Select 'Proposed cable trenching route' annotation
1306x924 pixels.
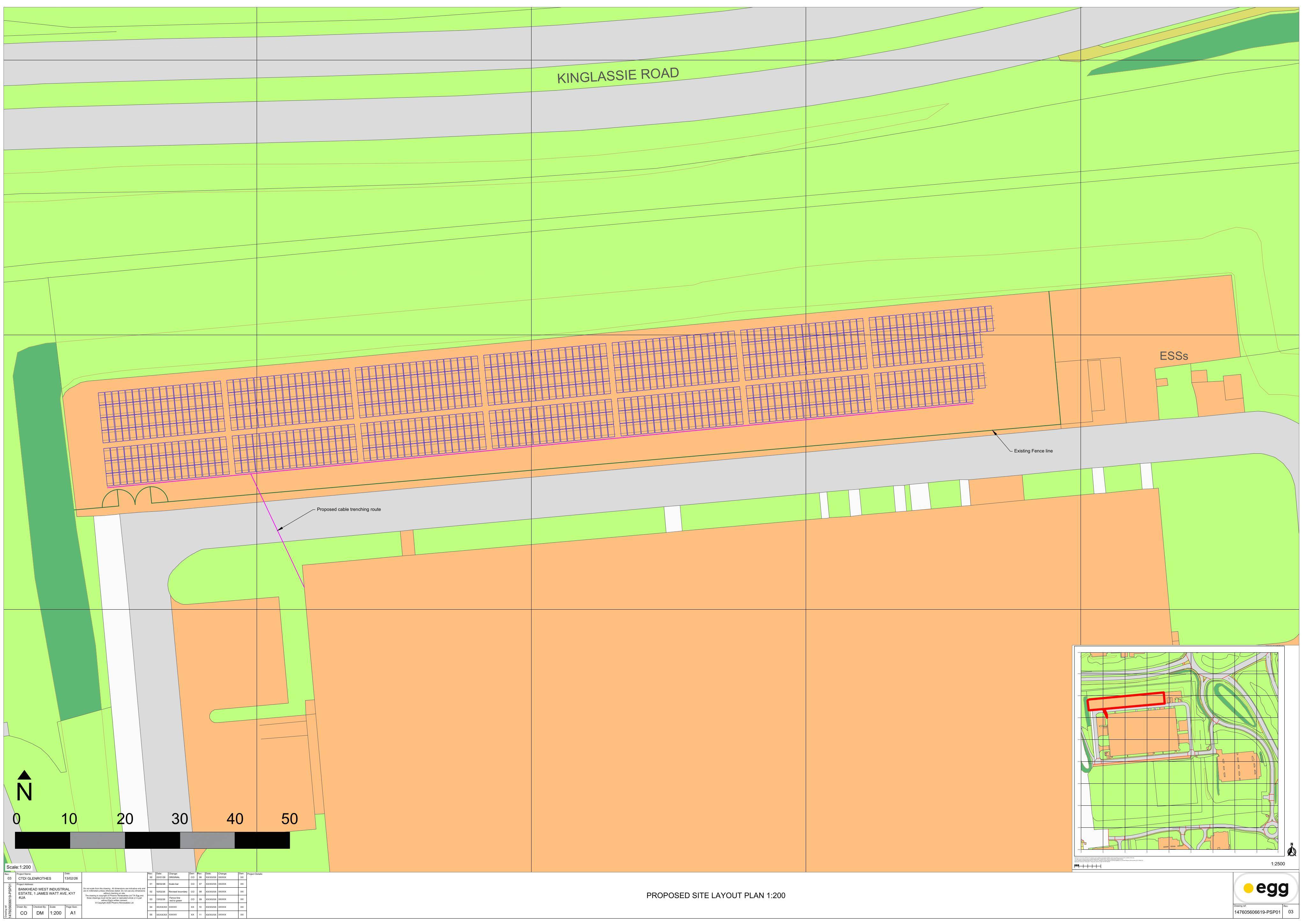pos(349,510)
